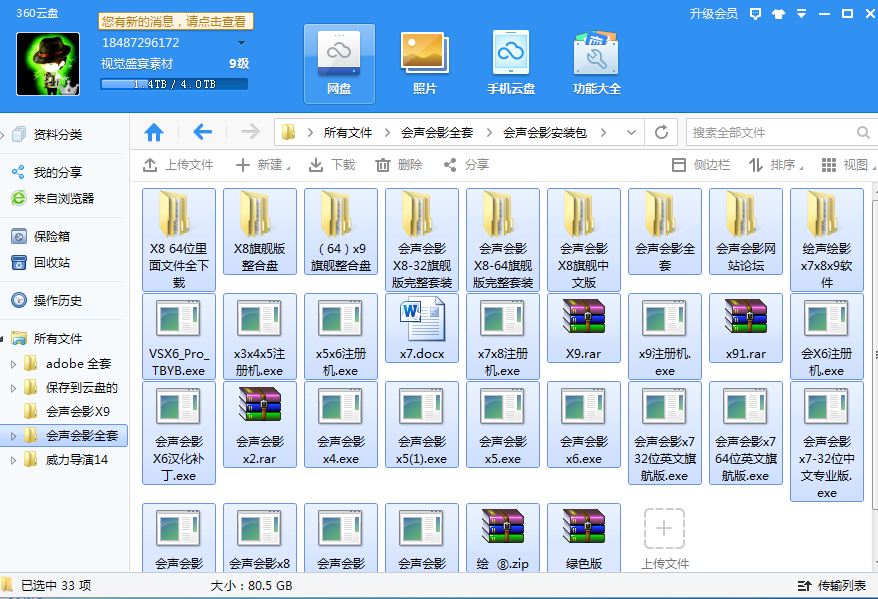Expand the 保存到云盘的 folder tree arrow
This screenshot has width=878, height=599.
(x=14, y=388)
